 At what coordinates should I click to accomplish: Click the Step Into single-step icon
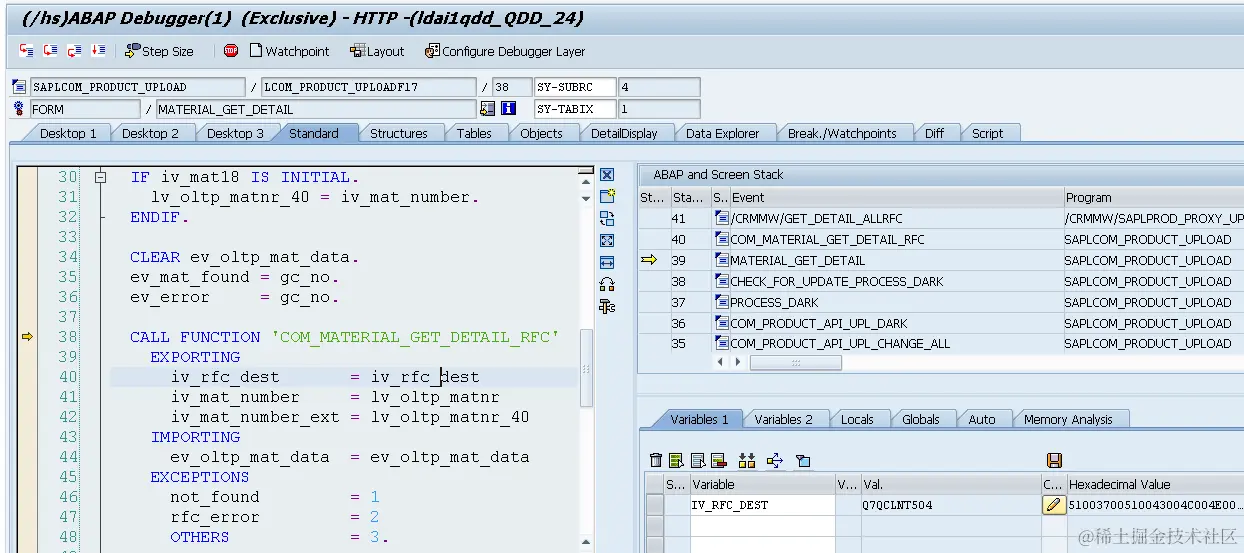pos(27,51)
